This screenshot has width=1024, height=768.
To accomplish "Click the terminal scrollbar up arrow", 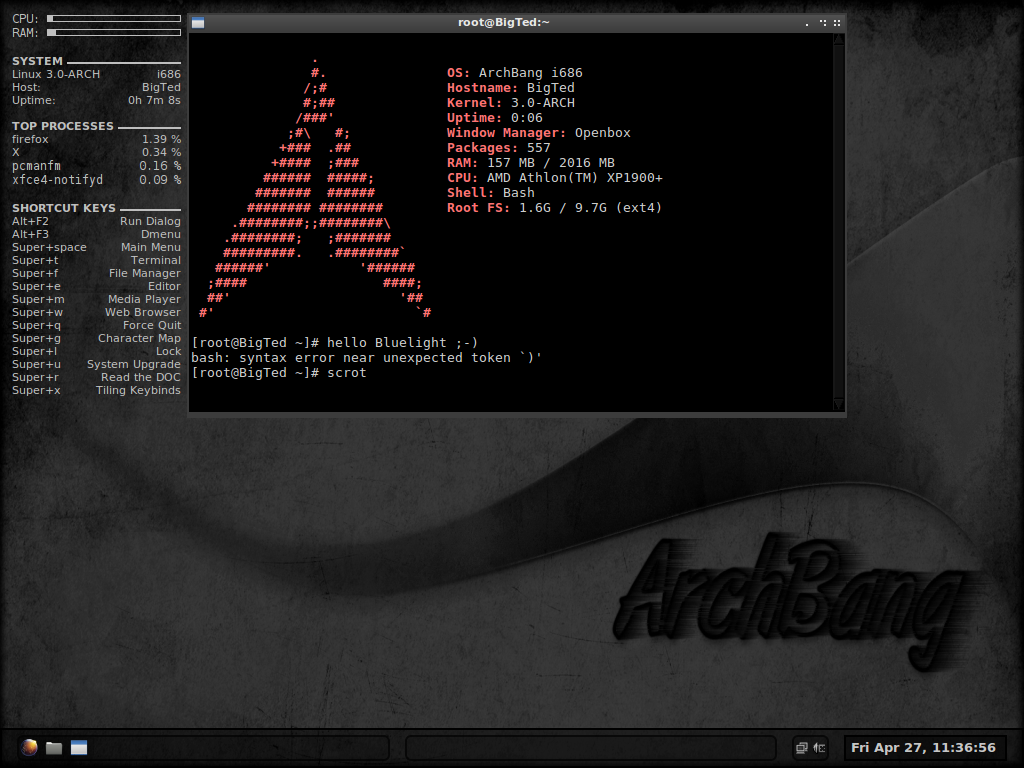I will coord(839,39).
